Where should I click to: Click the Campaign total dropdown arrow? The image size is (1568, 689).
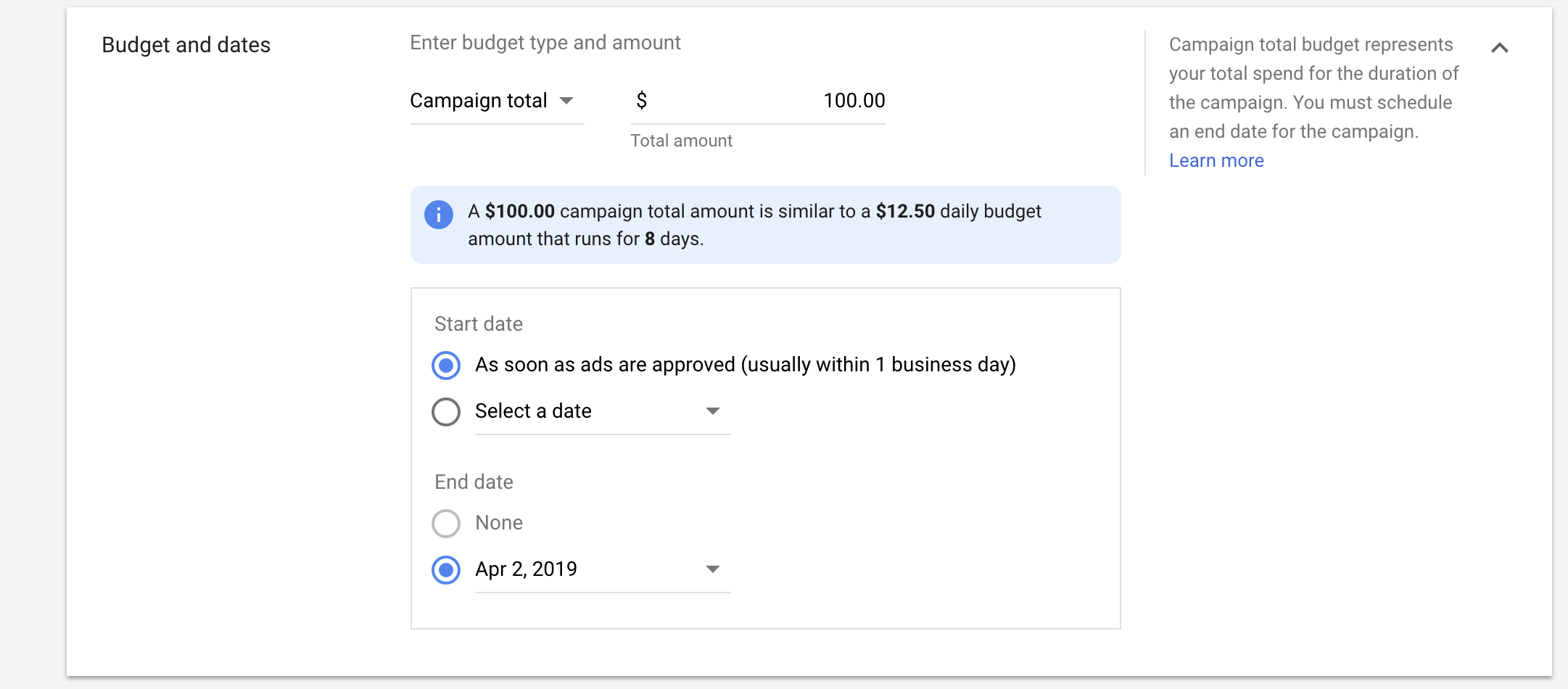click(567, 101)
